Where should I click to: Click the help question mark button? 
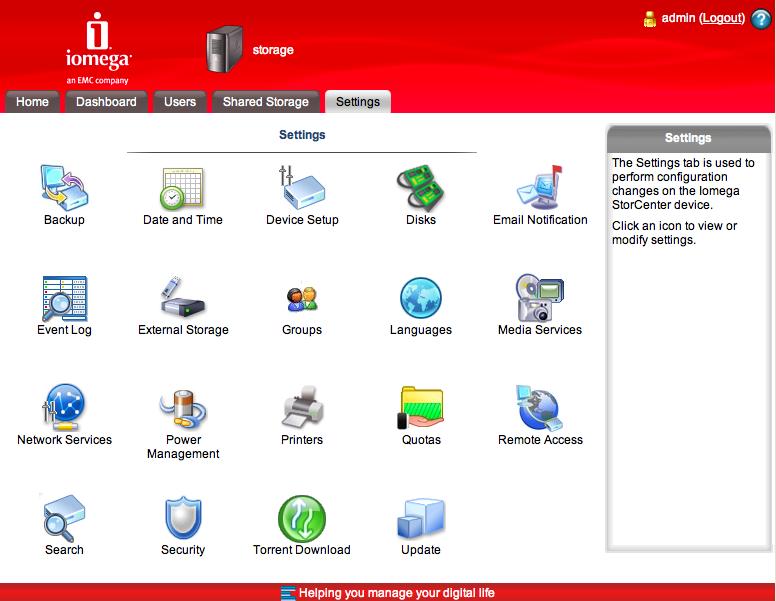[x=760, y=19]
